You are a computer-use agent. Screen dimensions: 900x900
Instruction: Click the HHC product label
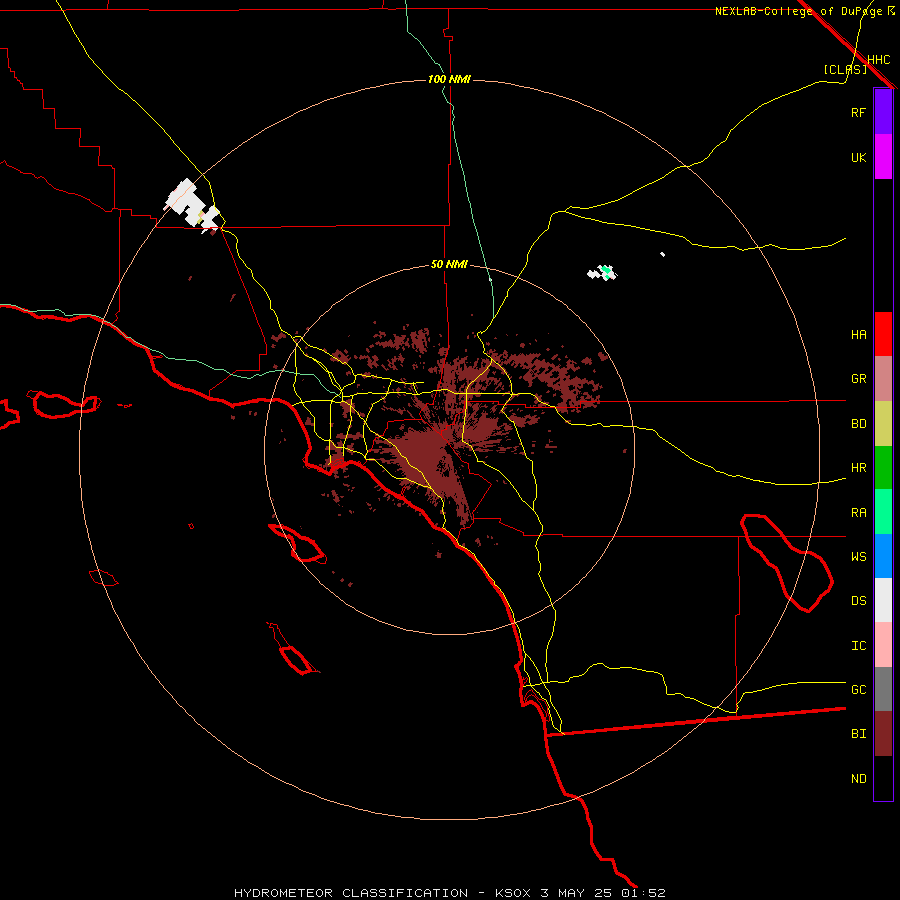878,60
